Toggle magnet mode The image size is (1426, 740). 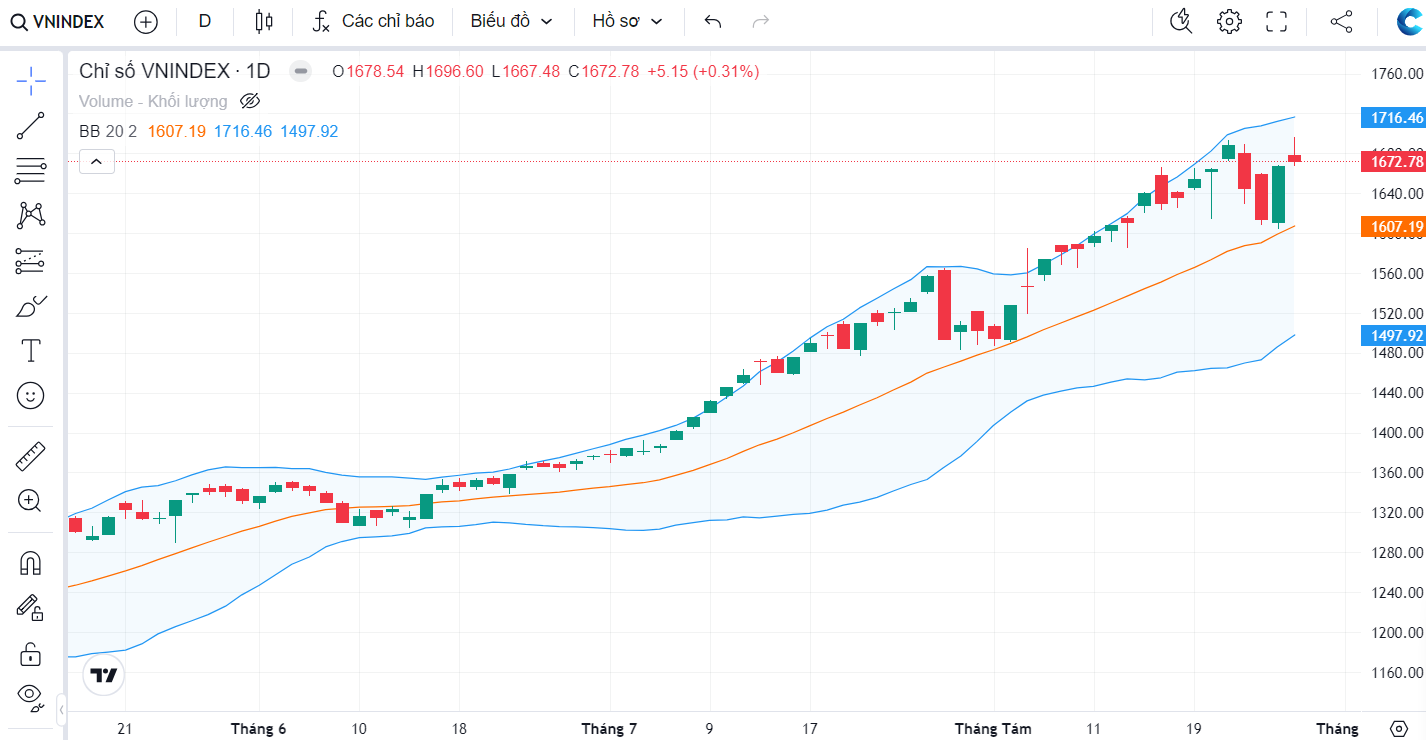click(x=31, y=563)
